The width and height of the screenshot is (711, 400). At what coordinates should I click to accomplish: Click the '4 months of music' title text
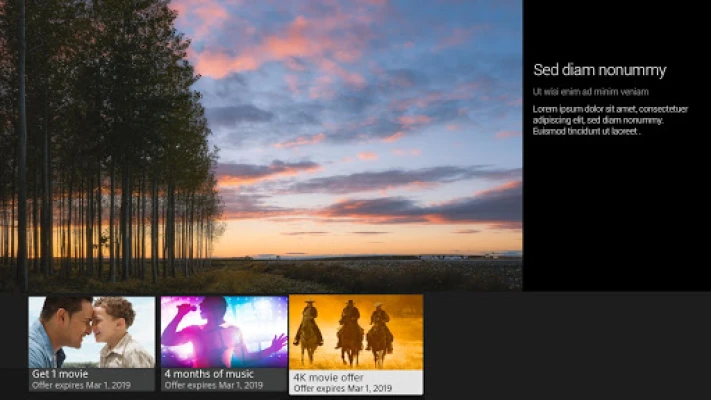click(x=209, y=374)
